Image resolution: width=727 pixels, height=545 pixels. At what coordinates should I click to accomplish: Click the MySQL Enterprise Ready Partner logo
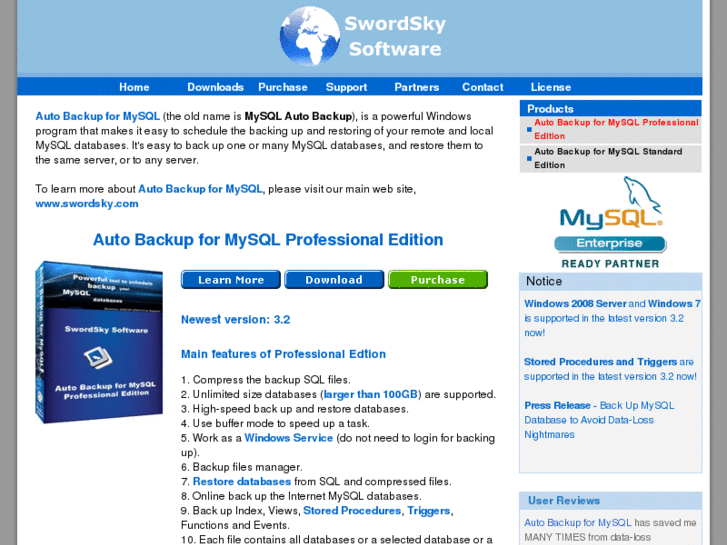[x=610, y=223]
